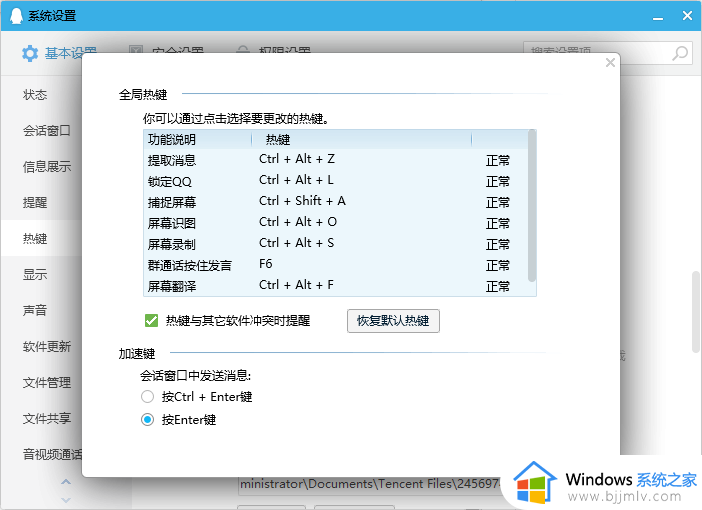
Task: Click hotkey Ctrl + Shift + A
Action: [x=302, y=201]
